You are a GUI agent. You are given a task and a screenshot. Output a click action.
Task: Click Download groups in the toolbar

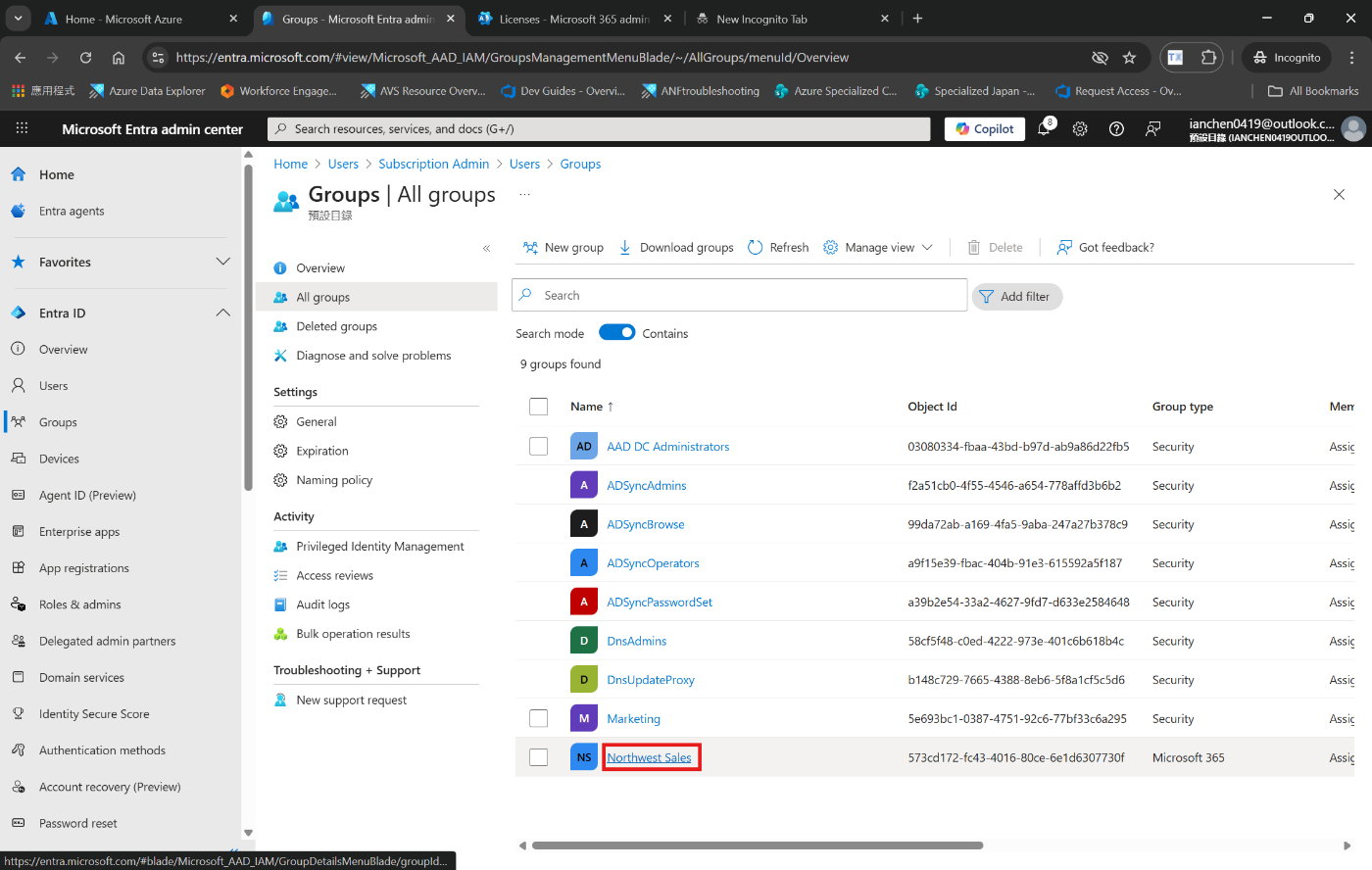[x=675, y=247]
